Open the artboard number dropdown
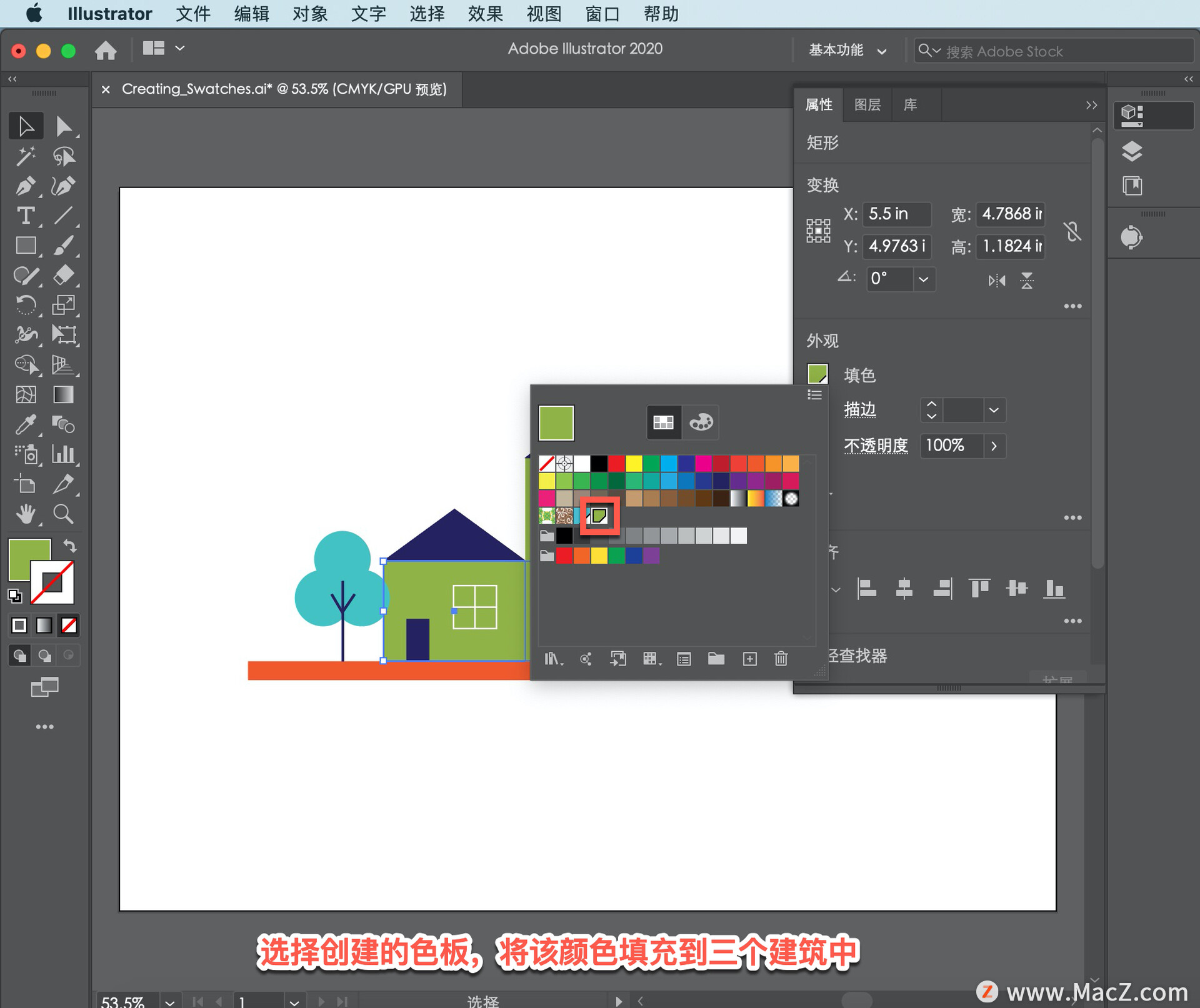This screenshot has width=1200, height=1008. (x=294, y=1002)
